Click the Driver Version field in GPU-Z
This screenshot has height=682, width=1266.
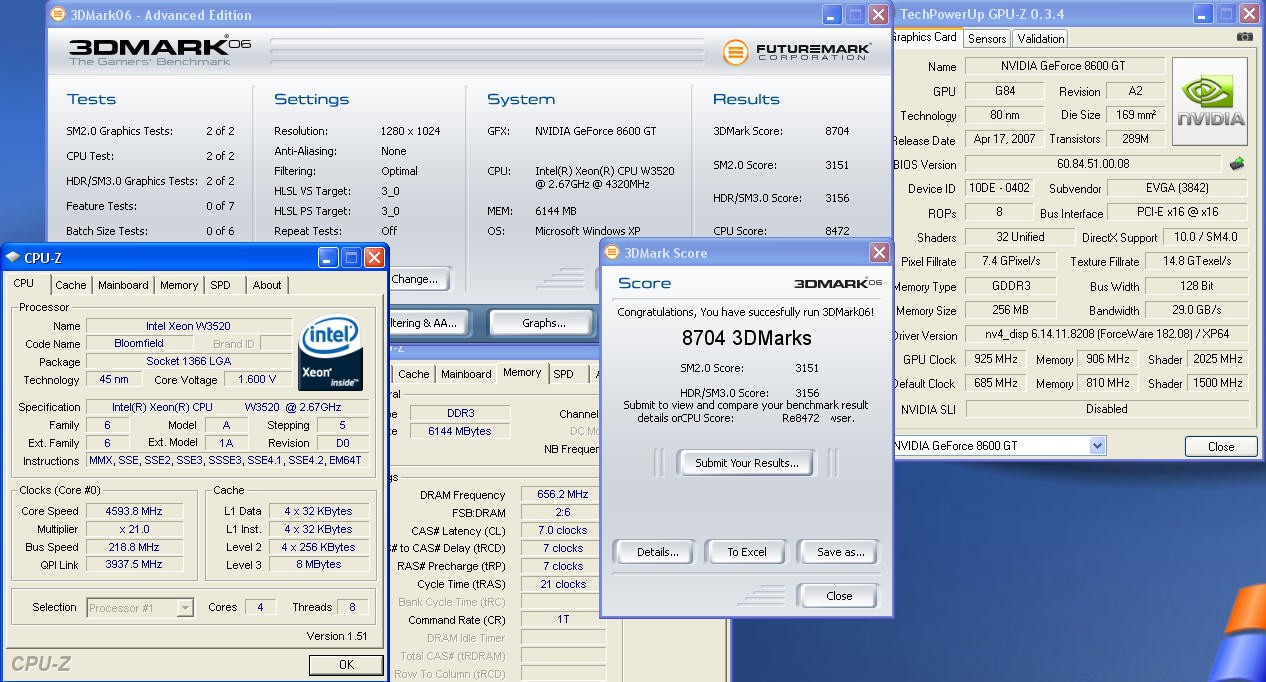coord(1106,336)
